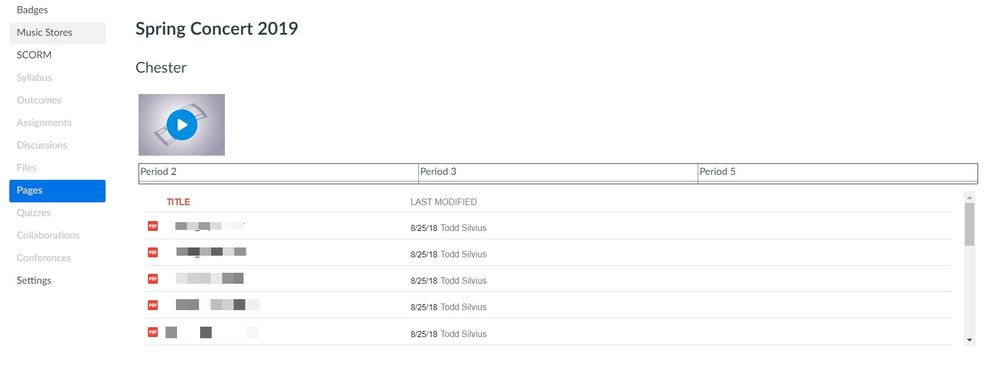Image resolution: width=999 pixels, height=380 pixels.
Task: Open the Syllabus sidebar link
Action: point(34,78)
